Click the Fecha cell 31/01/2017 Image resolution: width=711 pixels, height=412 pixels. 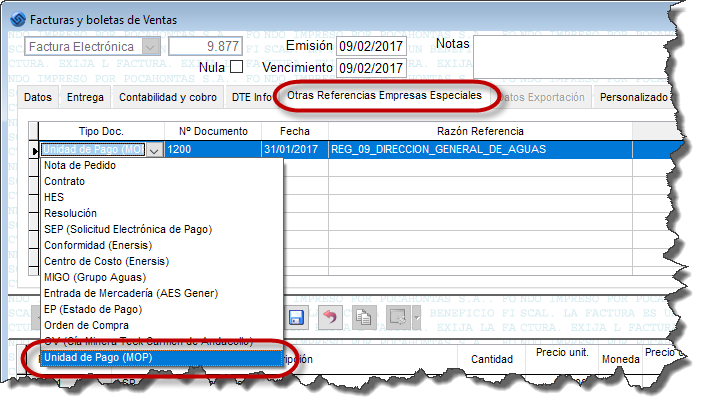click(295, 150)
